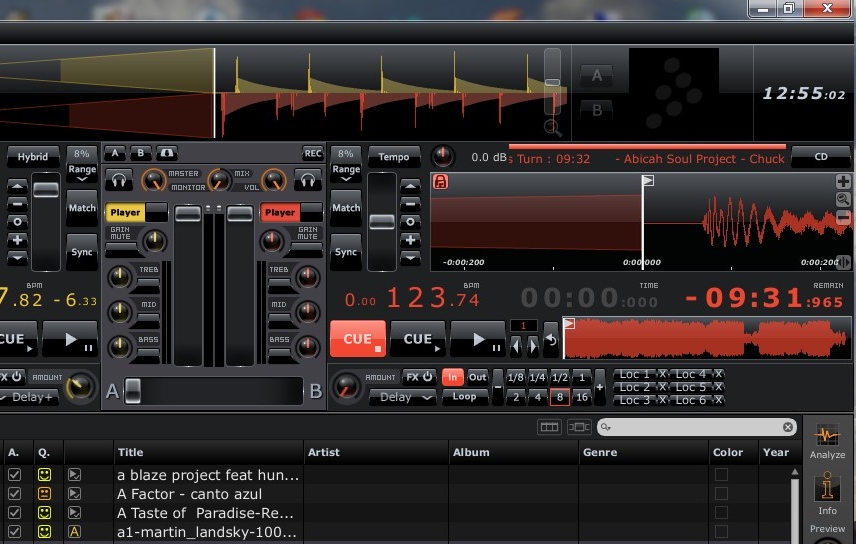Image resolution: width=856 pixels, height=544 pixels.
Task: Toggle color box for a blaze project row
Action: [721, 475]
